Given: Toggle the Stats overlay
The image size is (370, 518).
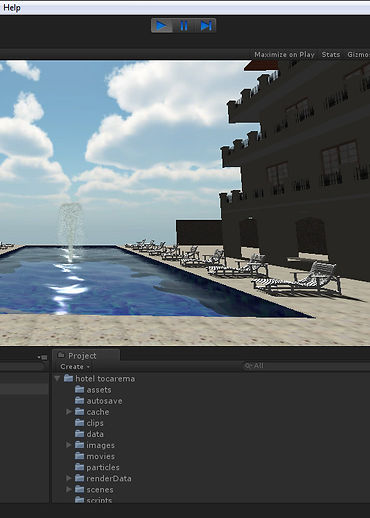Looking at the screenshot, I should pos(331,55).
